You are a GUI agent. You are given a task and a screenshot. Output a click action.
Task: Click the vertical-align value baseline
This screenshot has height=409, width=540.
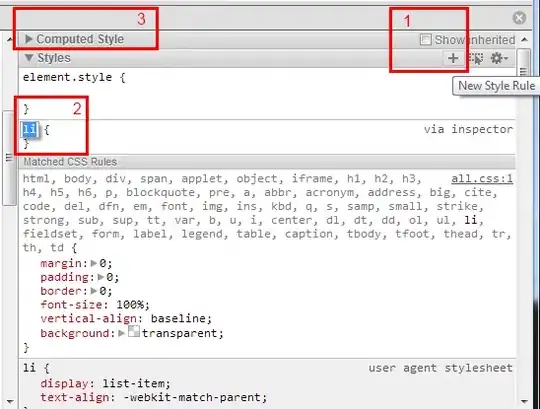coord(178,318)
